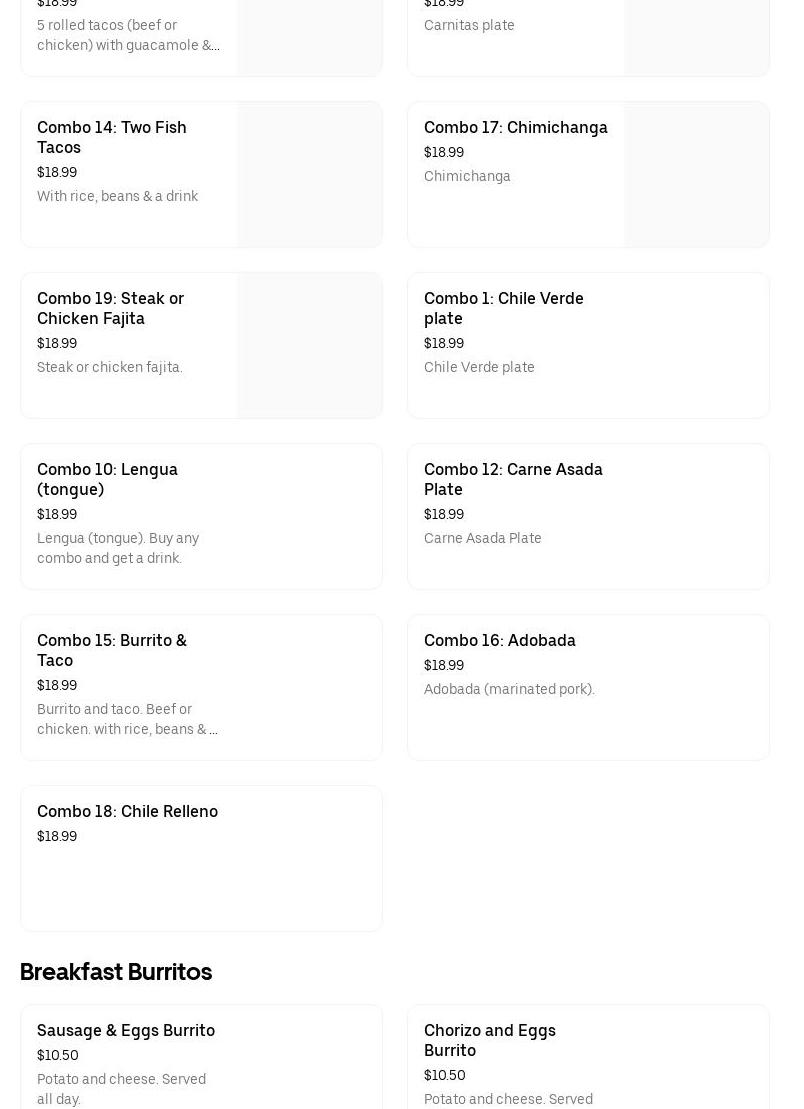Click the 'Adobada (marinated pork).' description
The image size is (804, 1109).
coord(509,689)
